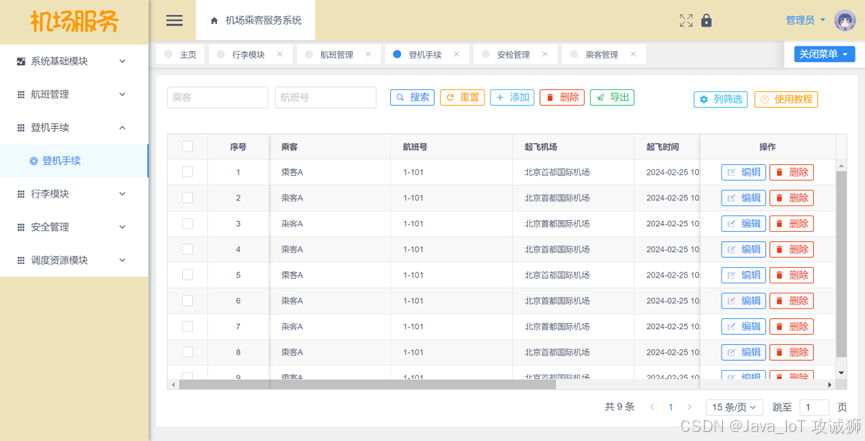Open the 关闭菜单 dropdown button
This screenshot has height=441, width=865.
[x=824, y=54]
